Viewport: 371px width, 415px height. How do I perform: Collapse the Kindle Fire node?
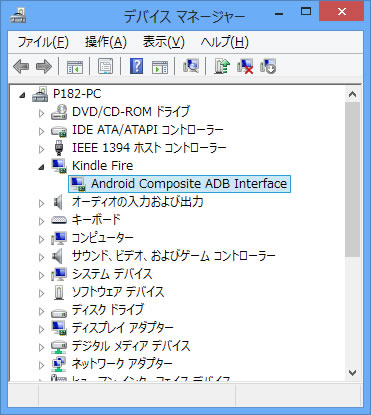tap(41, 167)
